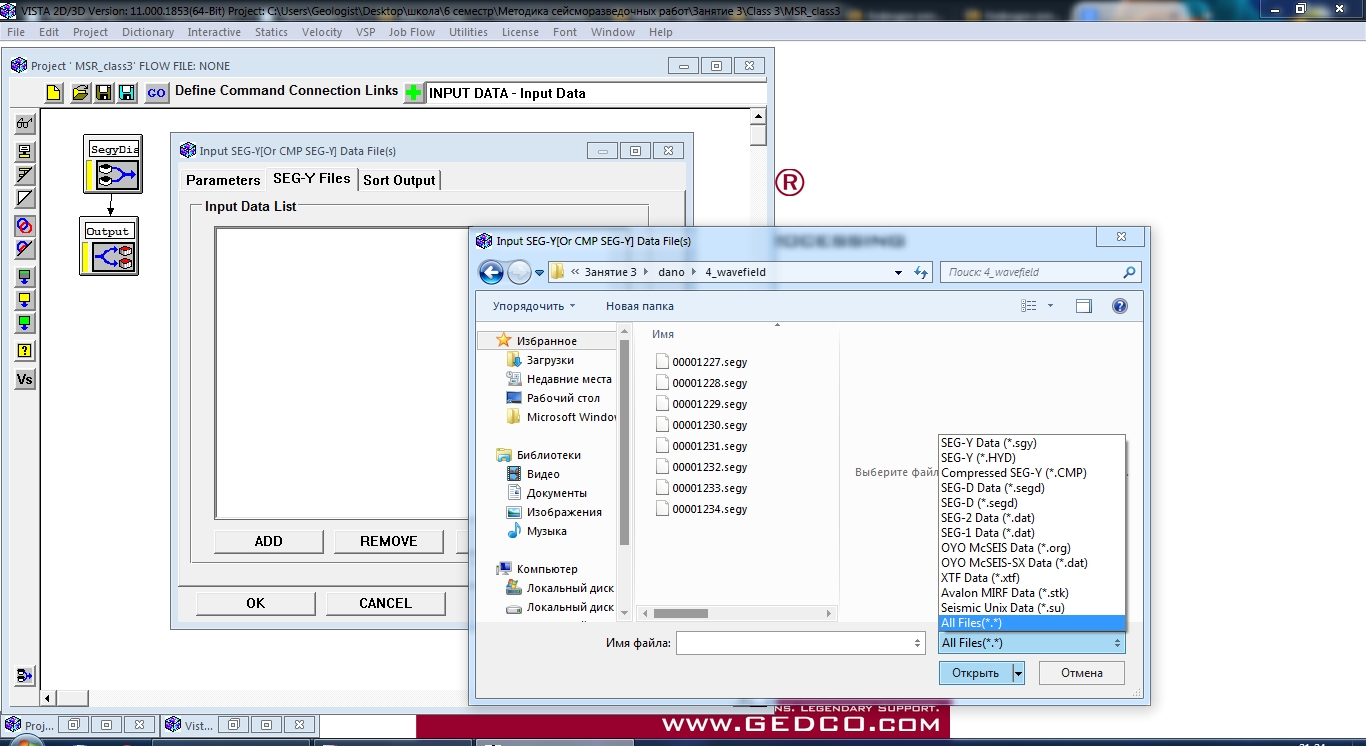Click the REMOVE button

(x=389, y=541)
